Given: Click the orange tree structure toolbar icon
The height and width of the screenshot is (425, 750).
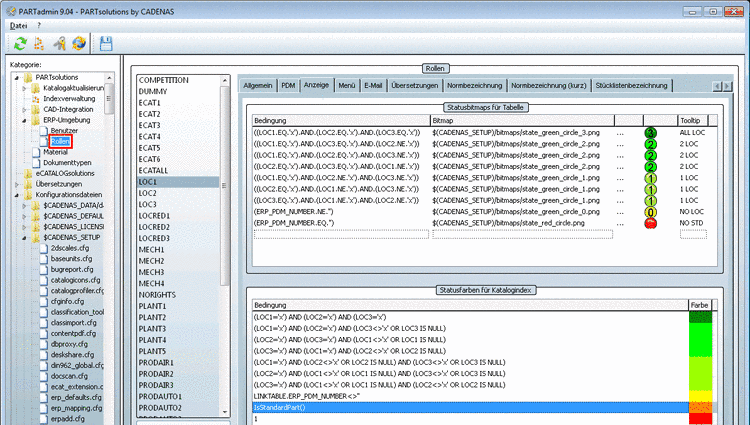Looking at the screenshot, I should (x=39, y=43).
